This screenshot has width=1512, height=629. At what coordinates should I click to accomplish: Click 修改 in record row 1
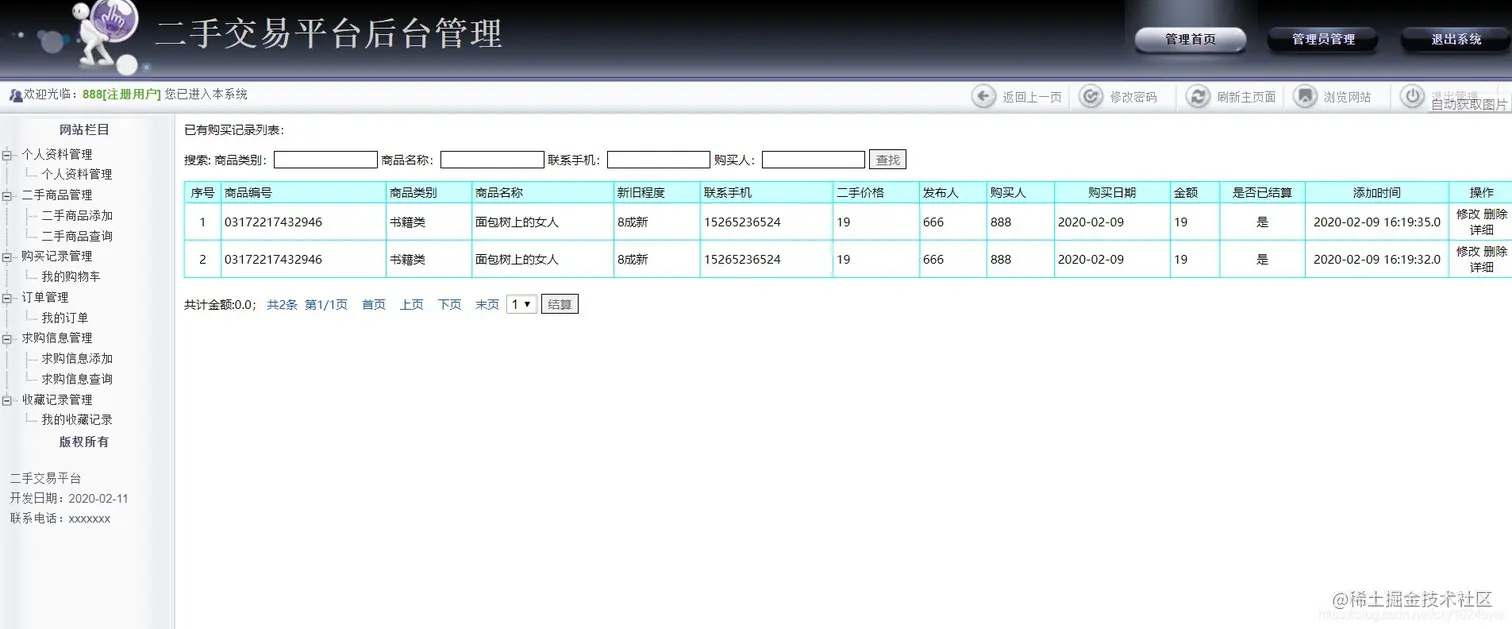pyautogui.click(x=1468, y=214)
